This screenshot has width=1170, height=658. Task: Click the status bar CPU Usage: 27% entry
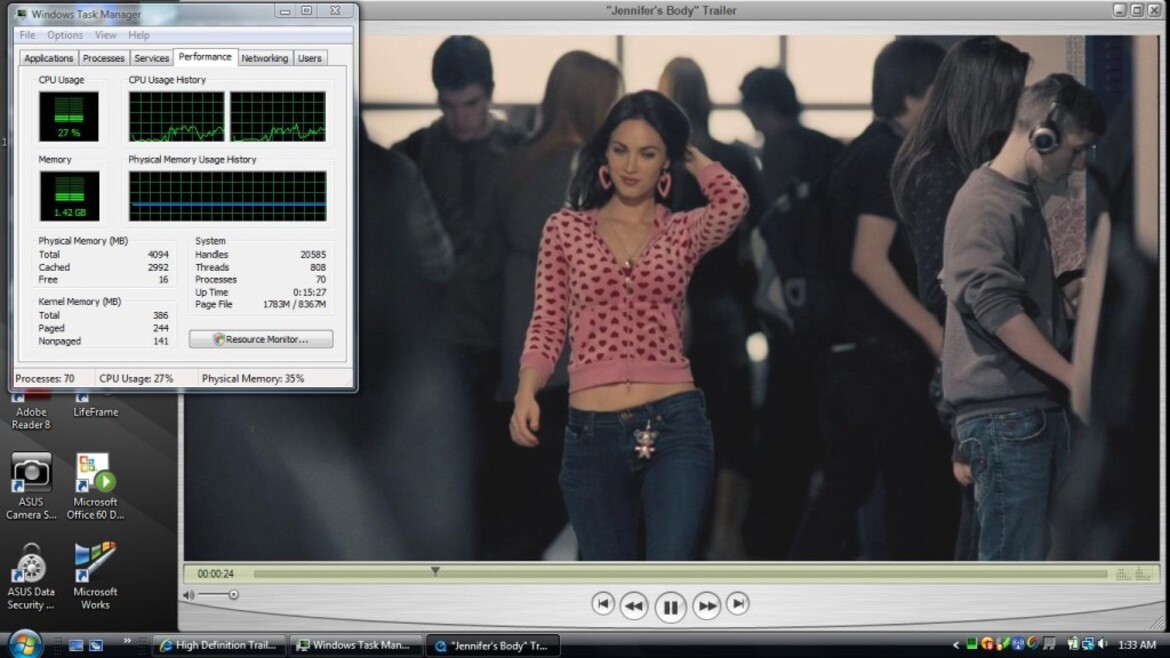pyautogui.click(x=136, y=379)
